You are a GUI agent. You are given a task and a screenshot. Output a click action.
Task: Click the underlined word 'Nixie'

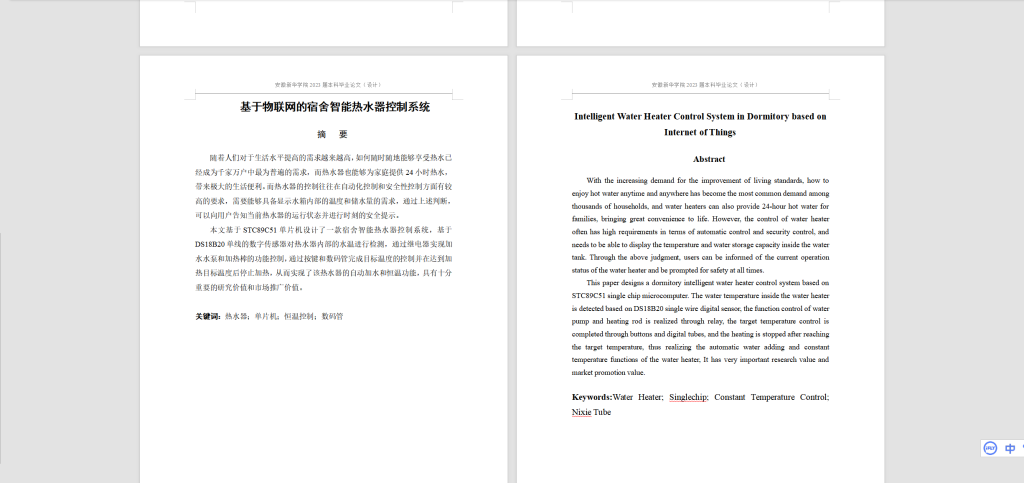pyautogui.click(x=581, y=413)
